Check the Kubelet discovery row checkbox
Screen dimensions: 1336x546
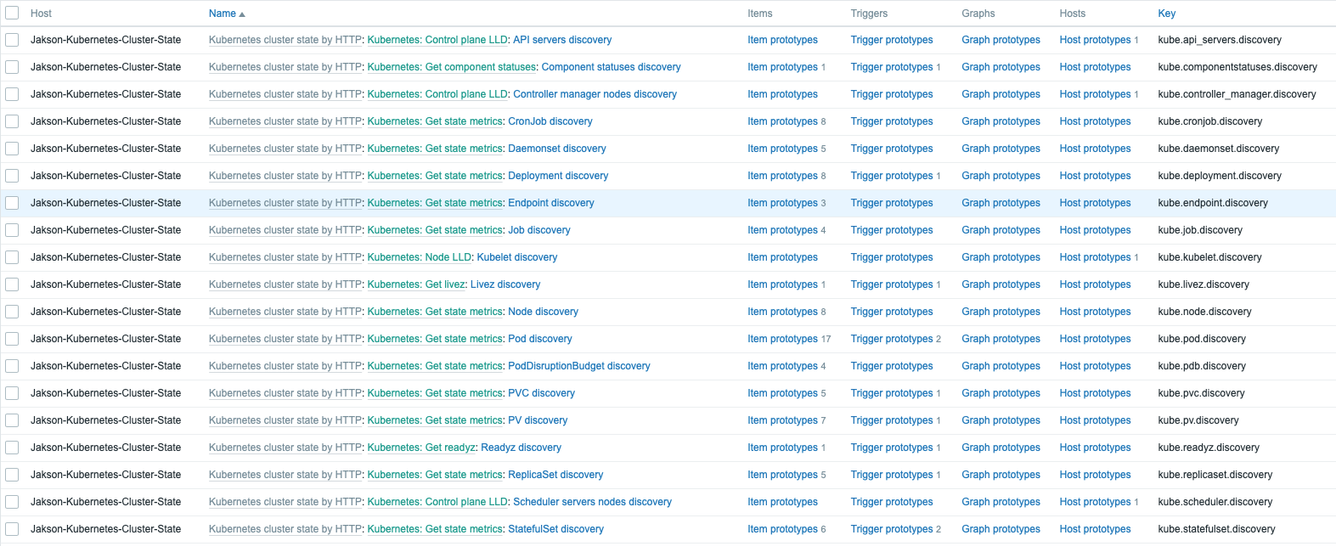12,257
